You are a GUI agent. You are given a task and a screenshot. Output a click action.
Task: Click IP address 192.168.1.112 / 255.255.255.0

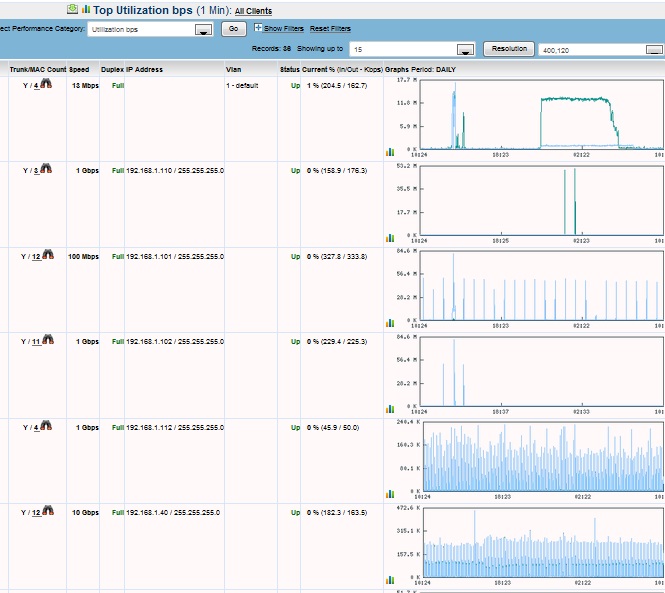click(175, 428)
